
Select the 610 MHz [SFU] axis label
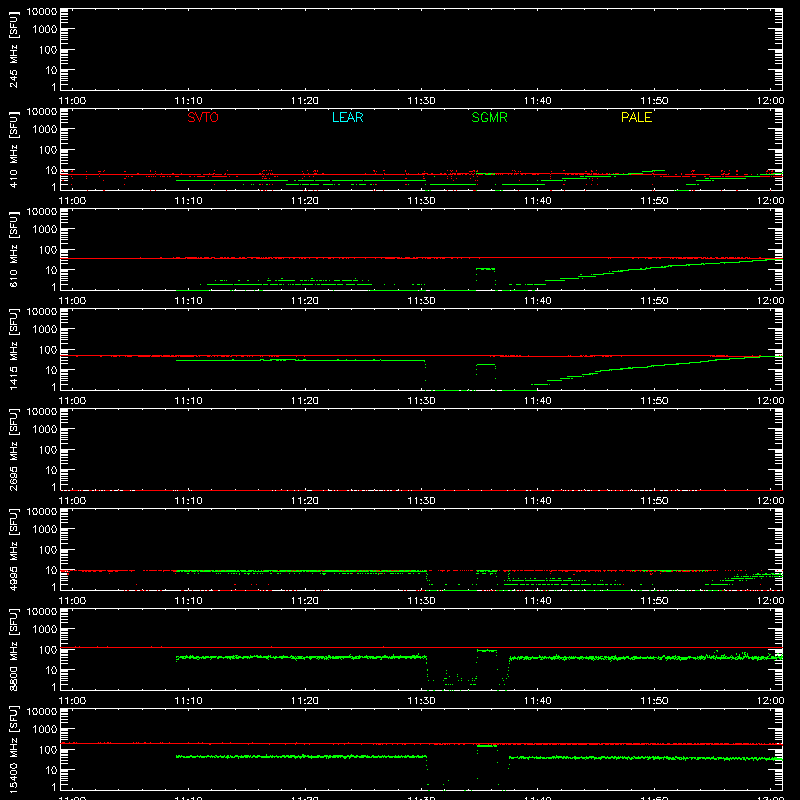[14, 250]
